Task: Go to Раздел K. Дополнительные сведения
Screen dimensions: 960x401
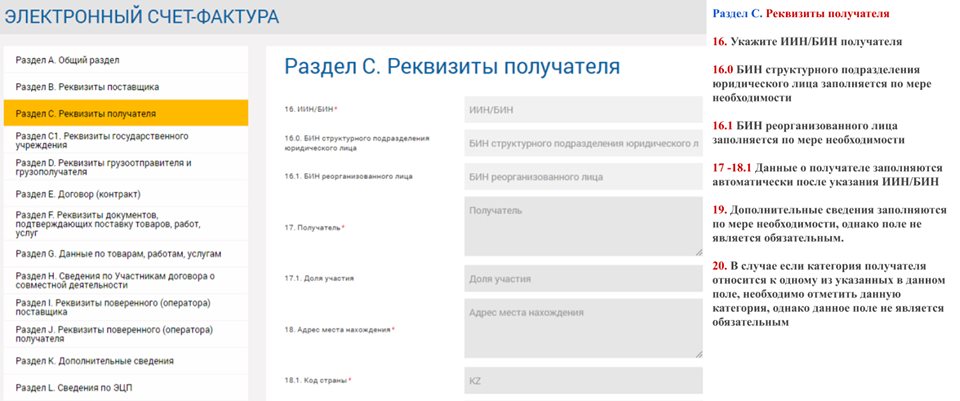Action: pos(125,361)
